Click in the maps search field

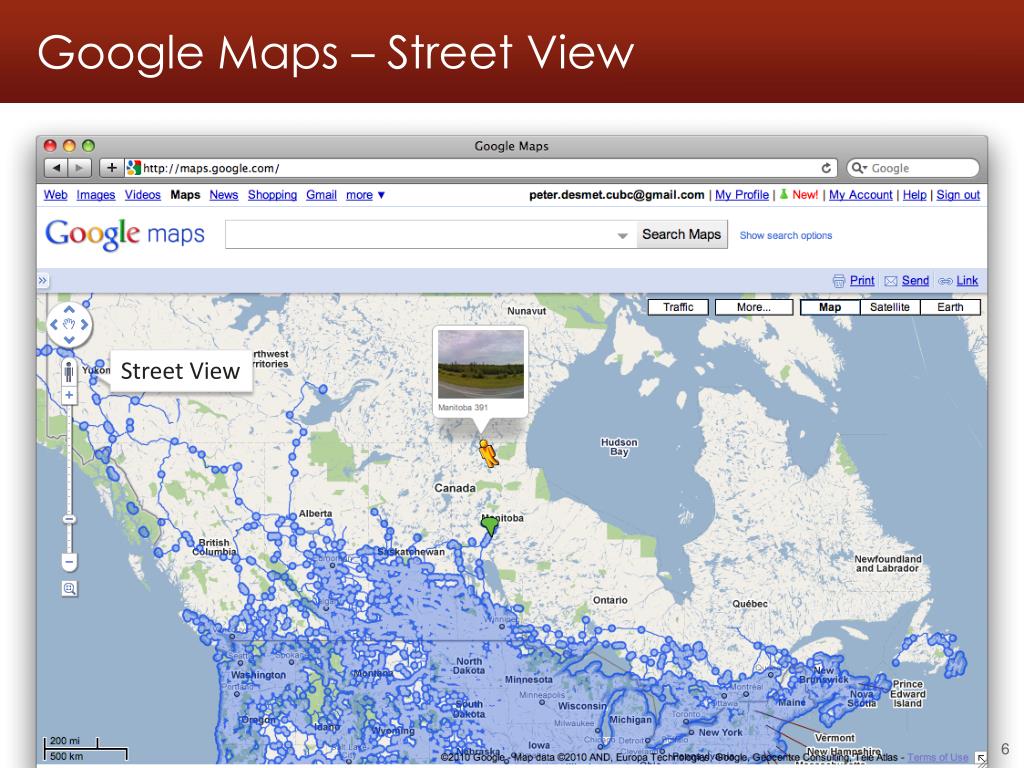[x=421, y=234]
